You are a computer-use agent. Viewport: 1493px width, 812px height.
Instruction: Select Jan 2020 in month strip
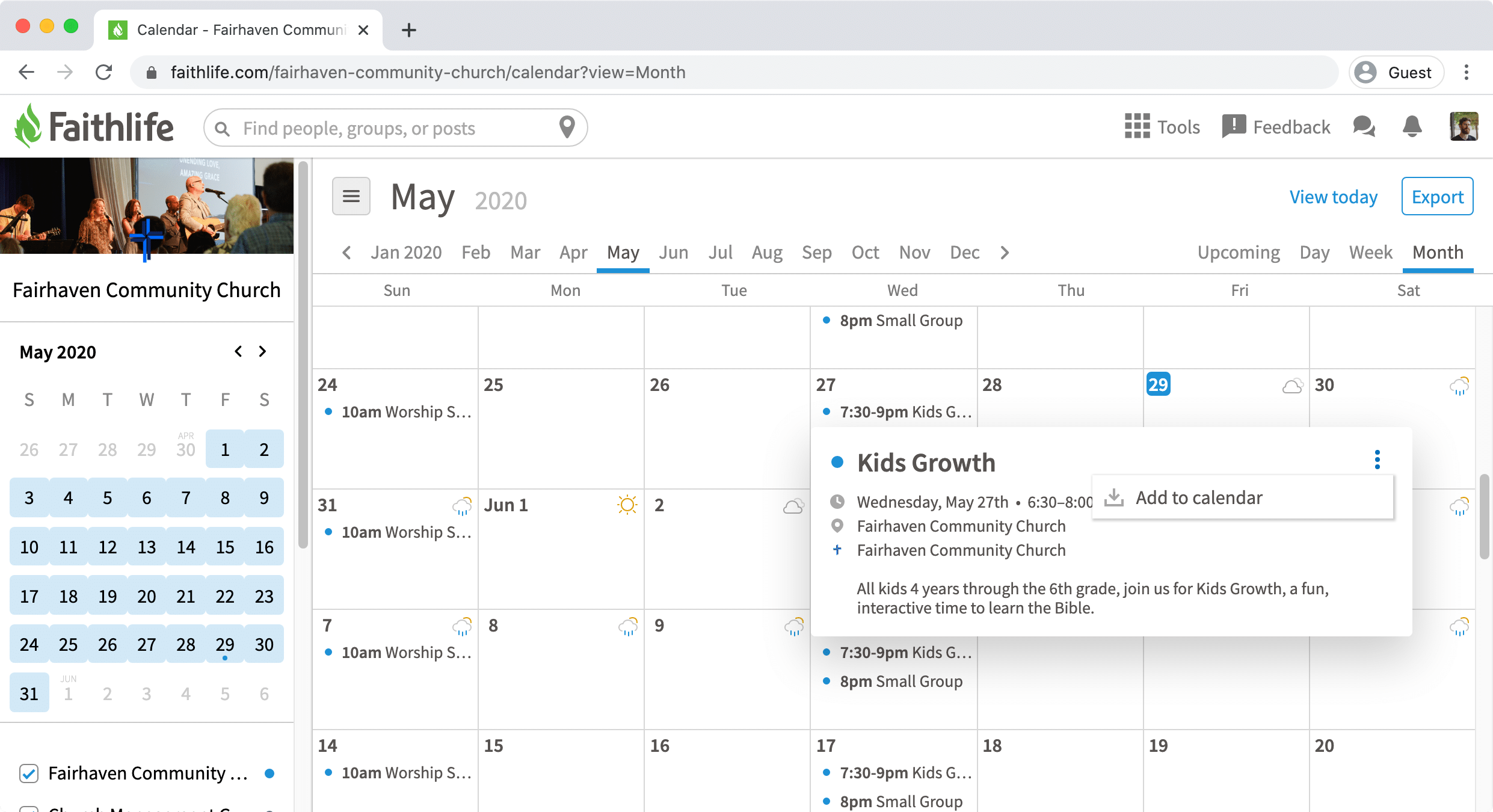point(406,253)
